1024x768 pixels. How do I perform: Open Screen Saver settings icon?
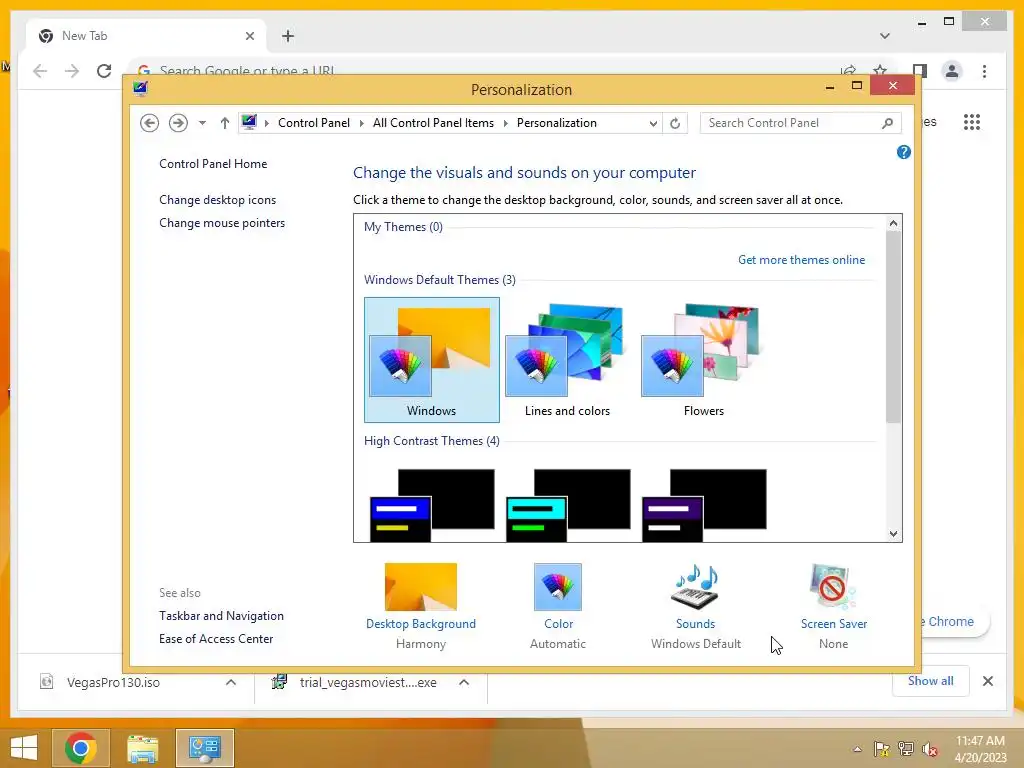pos(833,585)
